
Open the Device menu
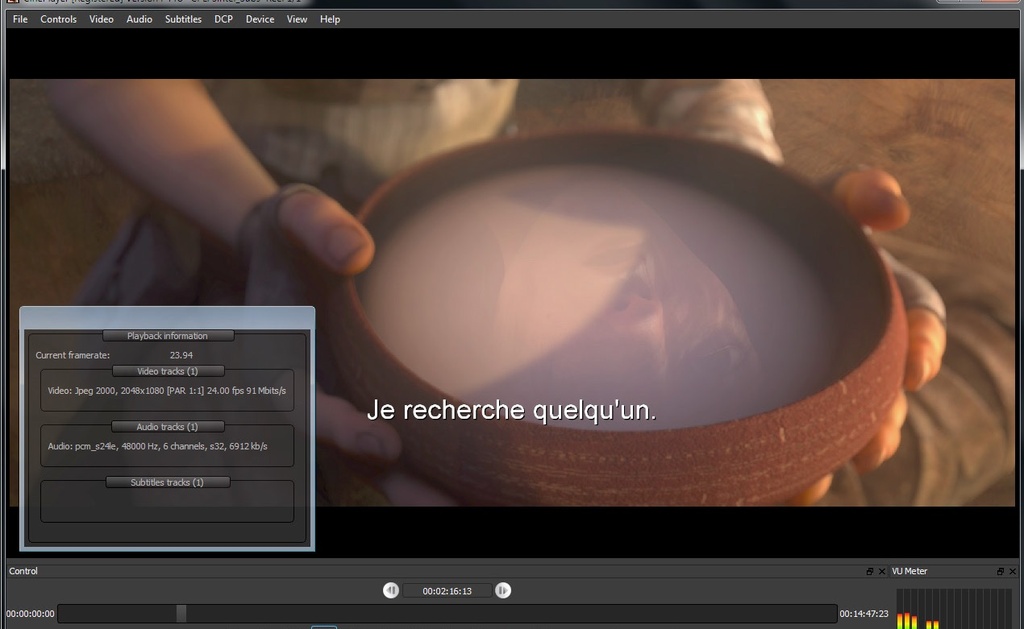tap(260, 19)
